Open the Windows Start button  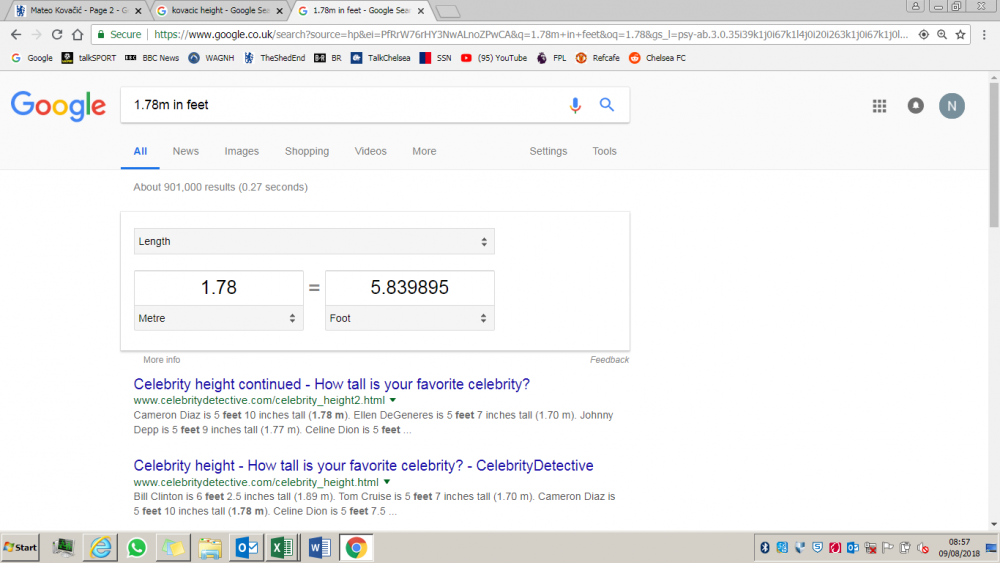pyautogui.click(x=20, y=548)
